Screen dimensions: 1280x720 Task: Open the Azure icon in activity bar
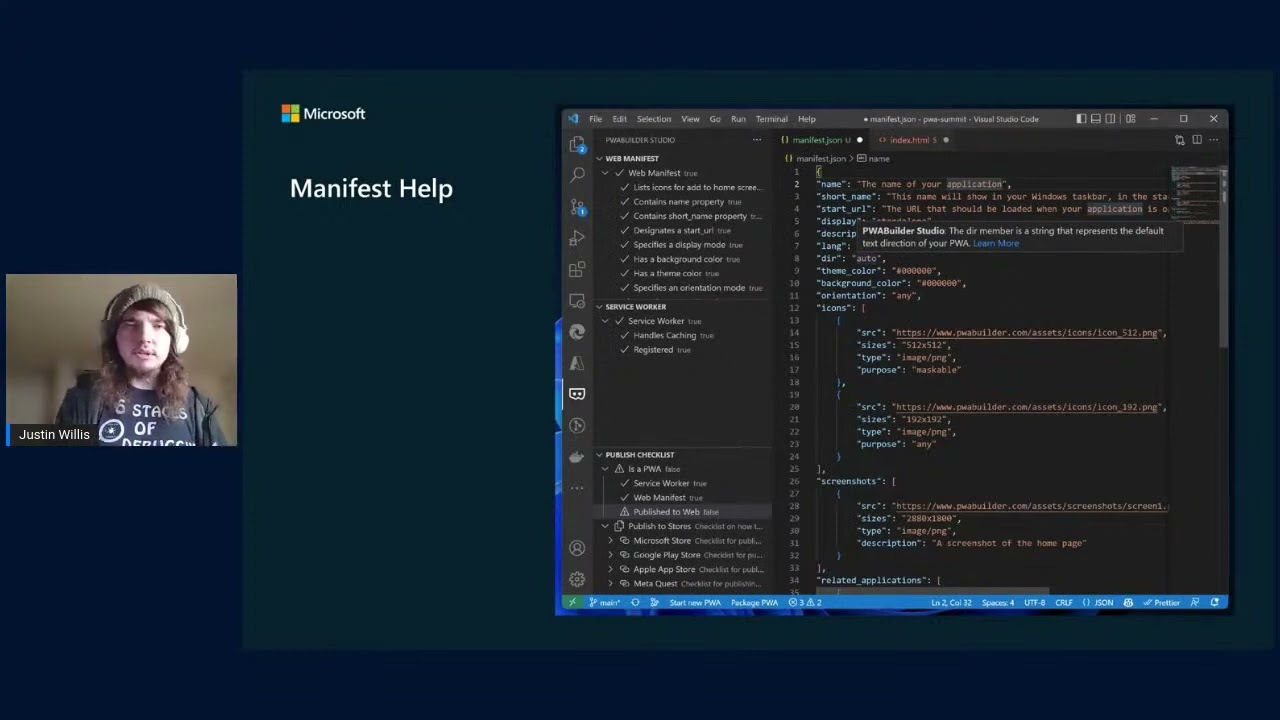[x=577, y=363]
